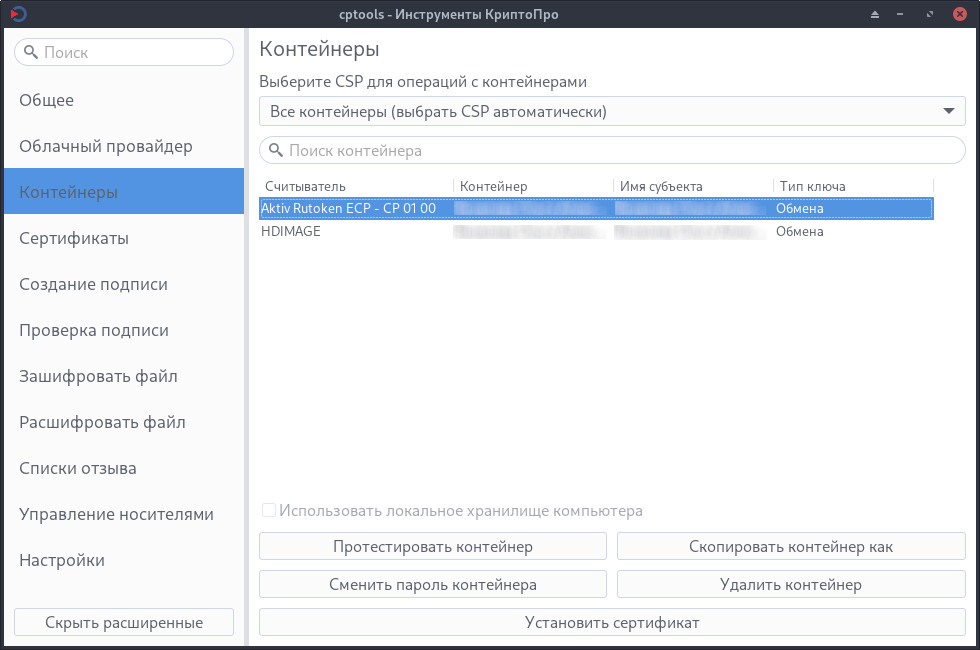Click the cptools app icon in title bar

(x=18, y=14)
